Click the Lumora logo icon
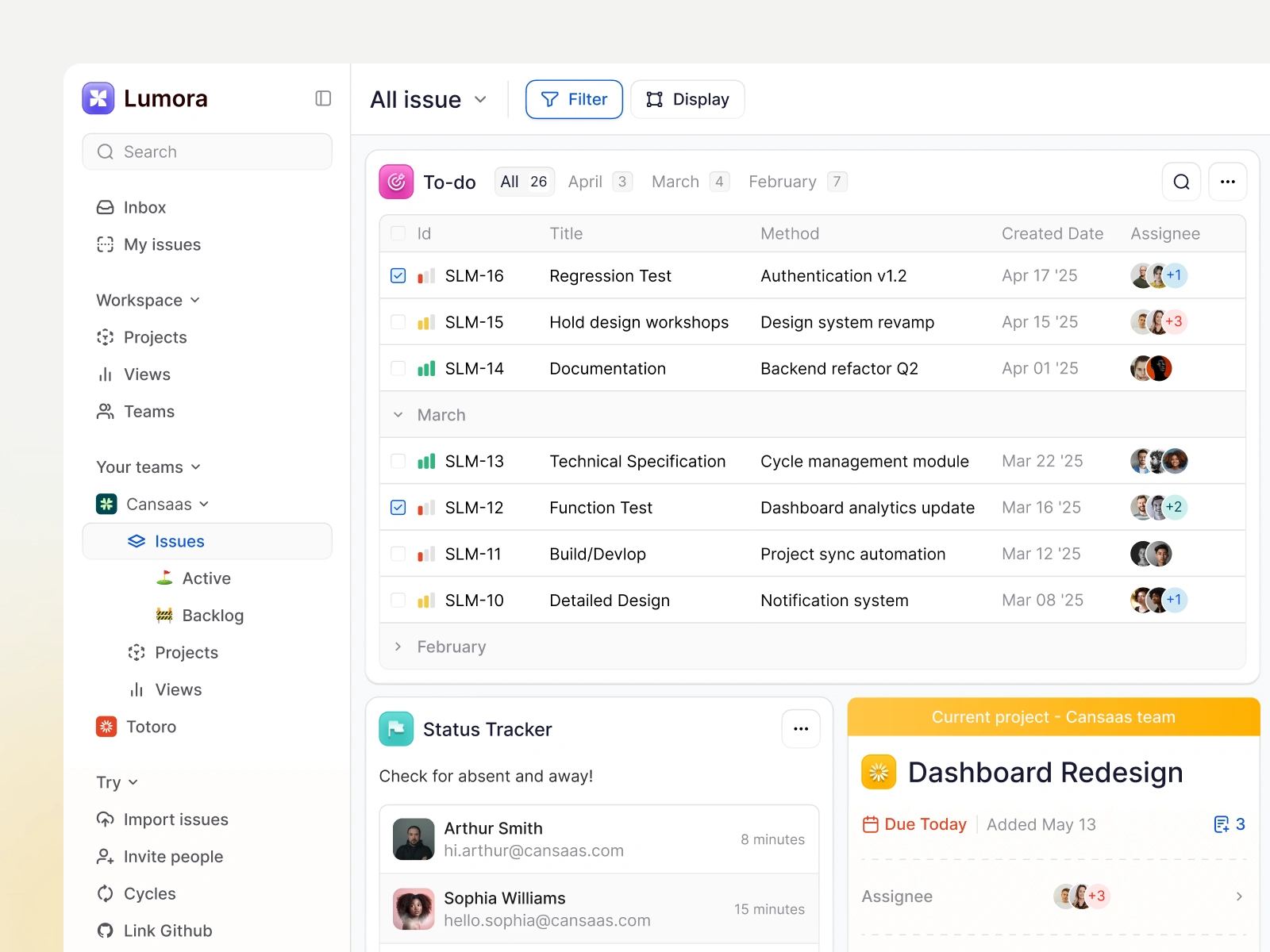 98,98
